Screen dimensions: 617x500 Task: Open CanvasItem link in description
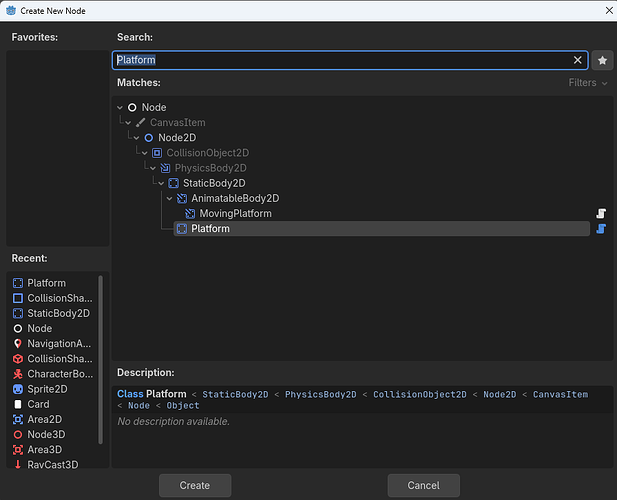(560, 394)
